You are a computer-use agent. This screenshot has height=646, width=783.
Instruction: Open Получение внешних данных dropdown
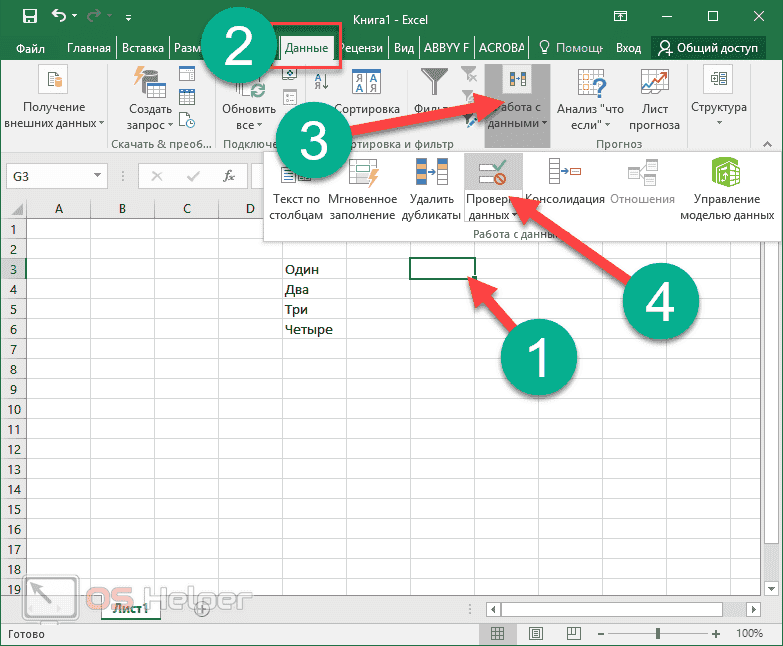point(53,100)
